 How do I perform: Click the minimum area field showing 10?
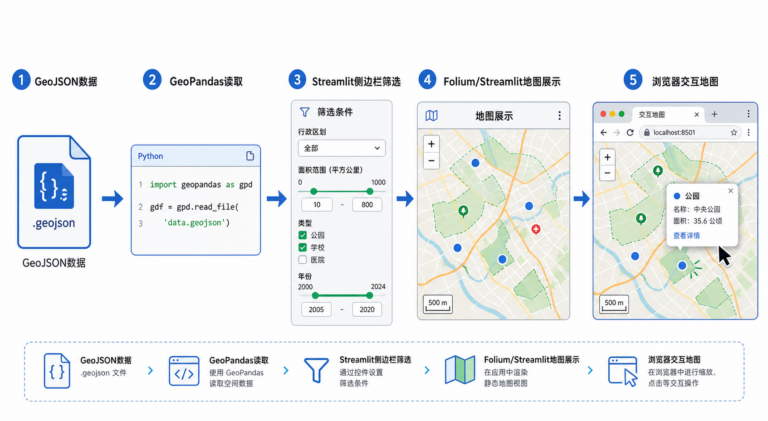316,205
